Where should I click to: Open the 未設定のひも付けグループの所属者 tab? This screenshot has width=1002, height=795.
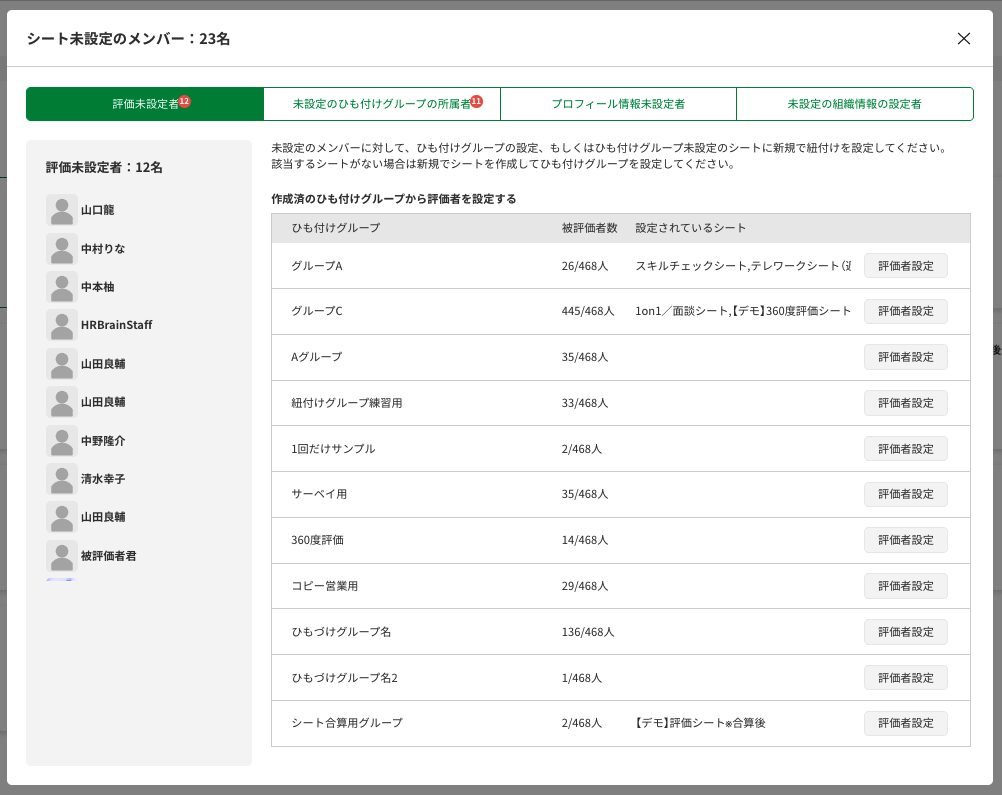coord(381,103)
